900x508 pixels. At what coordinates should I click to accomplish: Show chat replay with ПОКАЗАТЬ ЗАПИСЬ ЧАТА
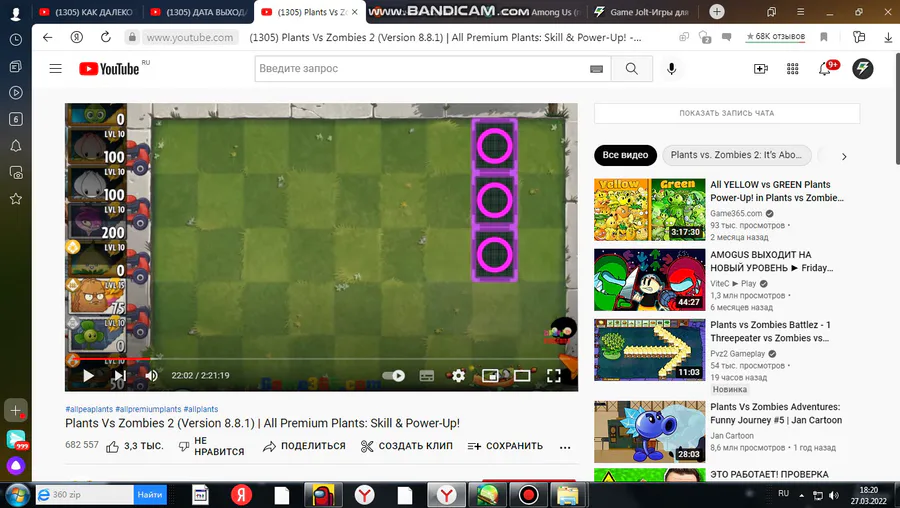pyautogui.click(x=727, y=113)
